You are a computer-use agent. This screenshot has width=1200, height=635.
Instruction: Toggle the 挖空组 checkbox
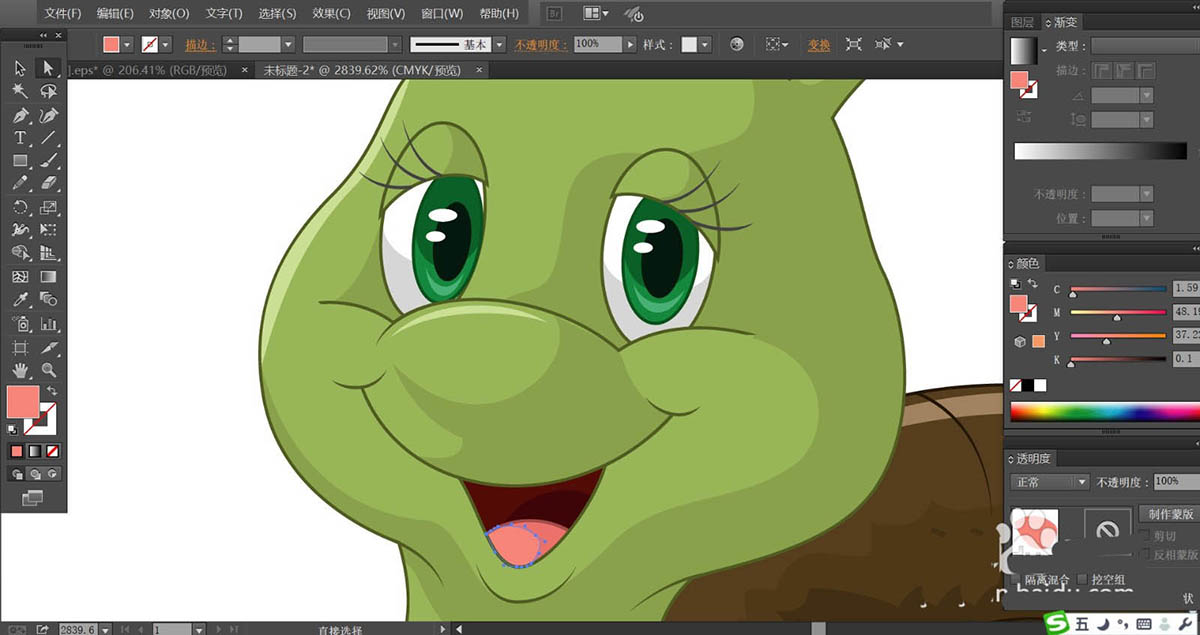tap(1084, 580)
